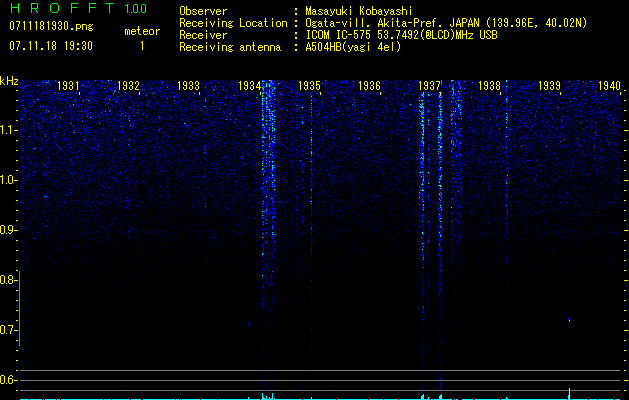The image size is (629, 400).
Task: Select the antenna text A504HB(yagi 4el)
Action: coord(353,47)
